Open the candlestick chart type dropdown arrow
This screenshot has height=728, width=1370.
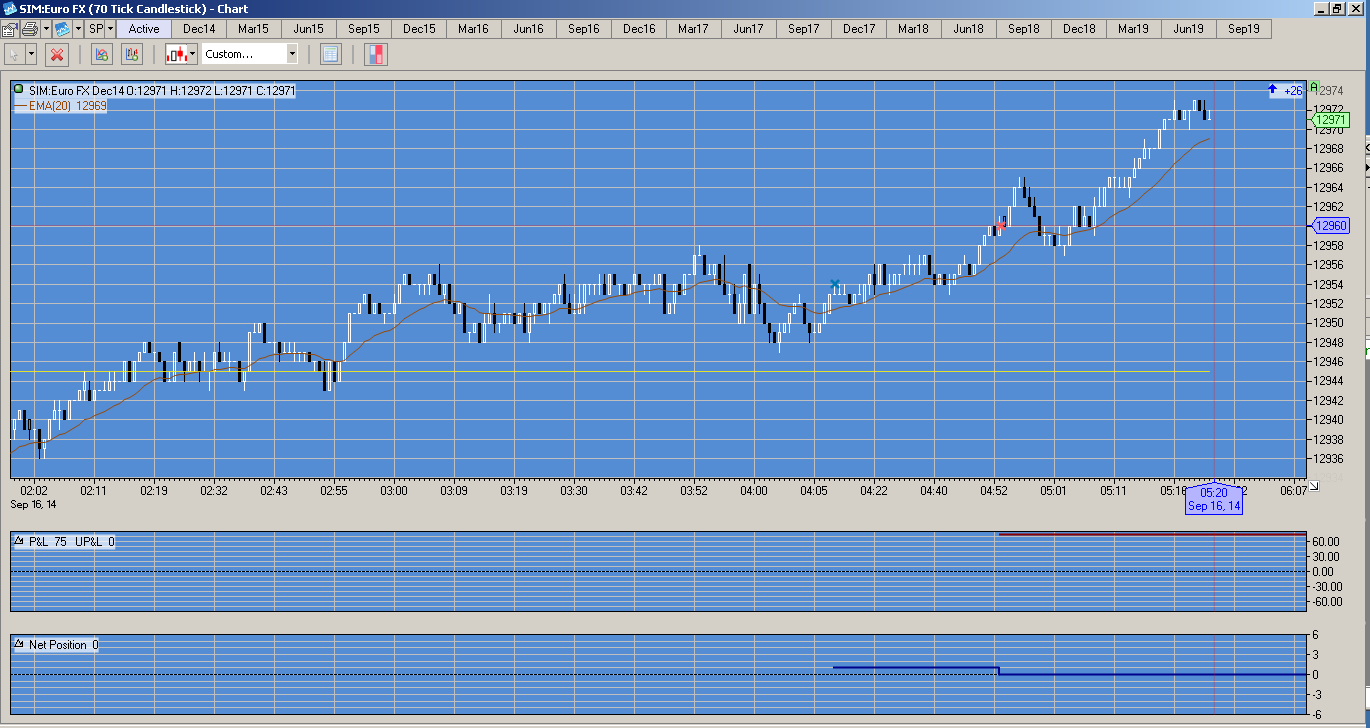(194, 54)
